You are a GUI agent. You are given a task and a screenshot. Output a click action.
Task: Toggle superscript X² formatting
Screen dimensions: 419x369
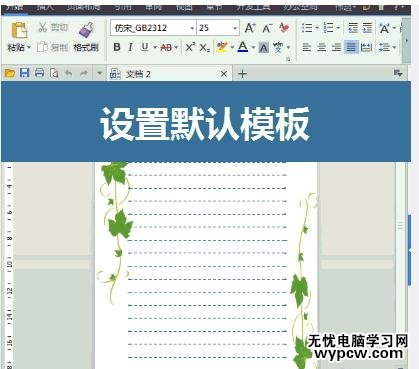click(x=190, y=47)
